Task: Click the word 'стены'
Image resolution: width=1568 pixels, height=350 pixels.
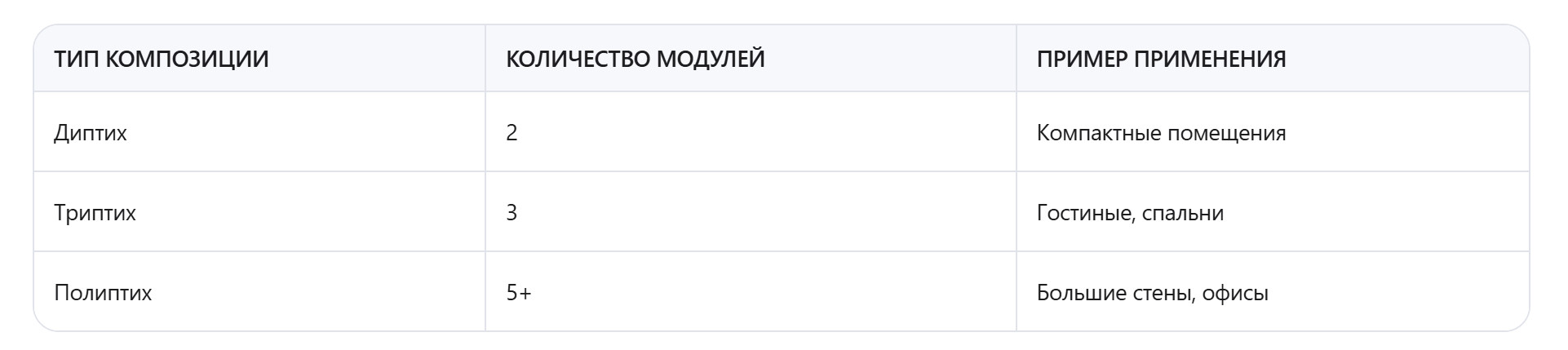Action: tap(1163, 293)
